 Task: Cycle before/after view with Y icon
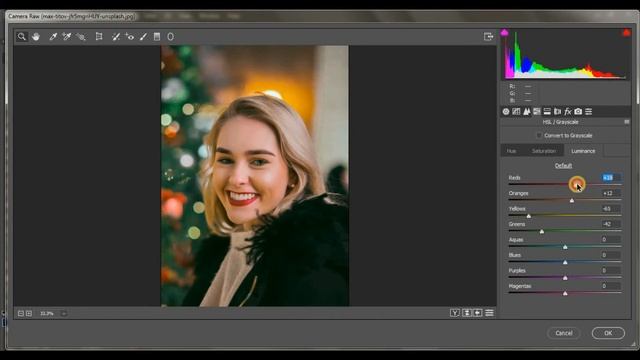[x=455, y=313]
